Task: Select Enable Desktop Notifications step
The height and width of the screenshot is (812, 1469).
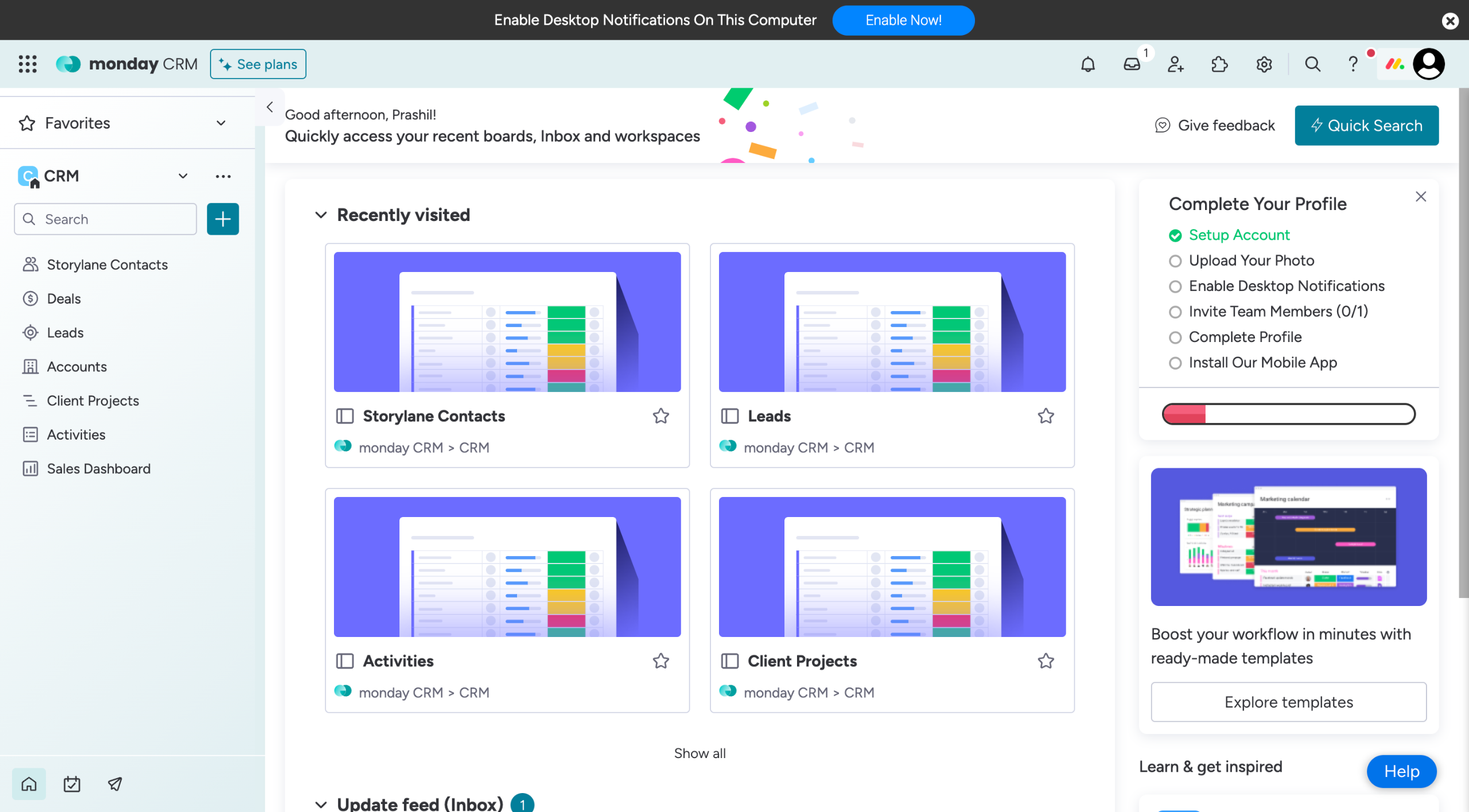Action: [1277, 286]
